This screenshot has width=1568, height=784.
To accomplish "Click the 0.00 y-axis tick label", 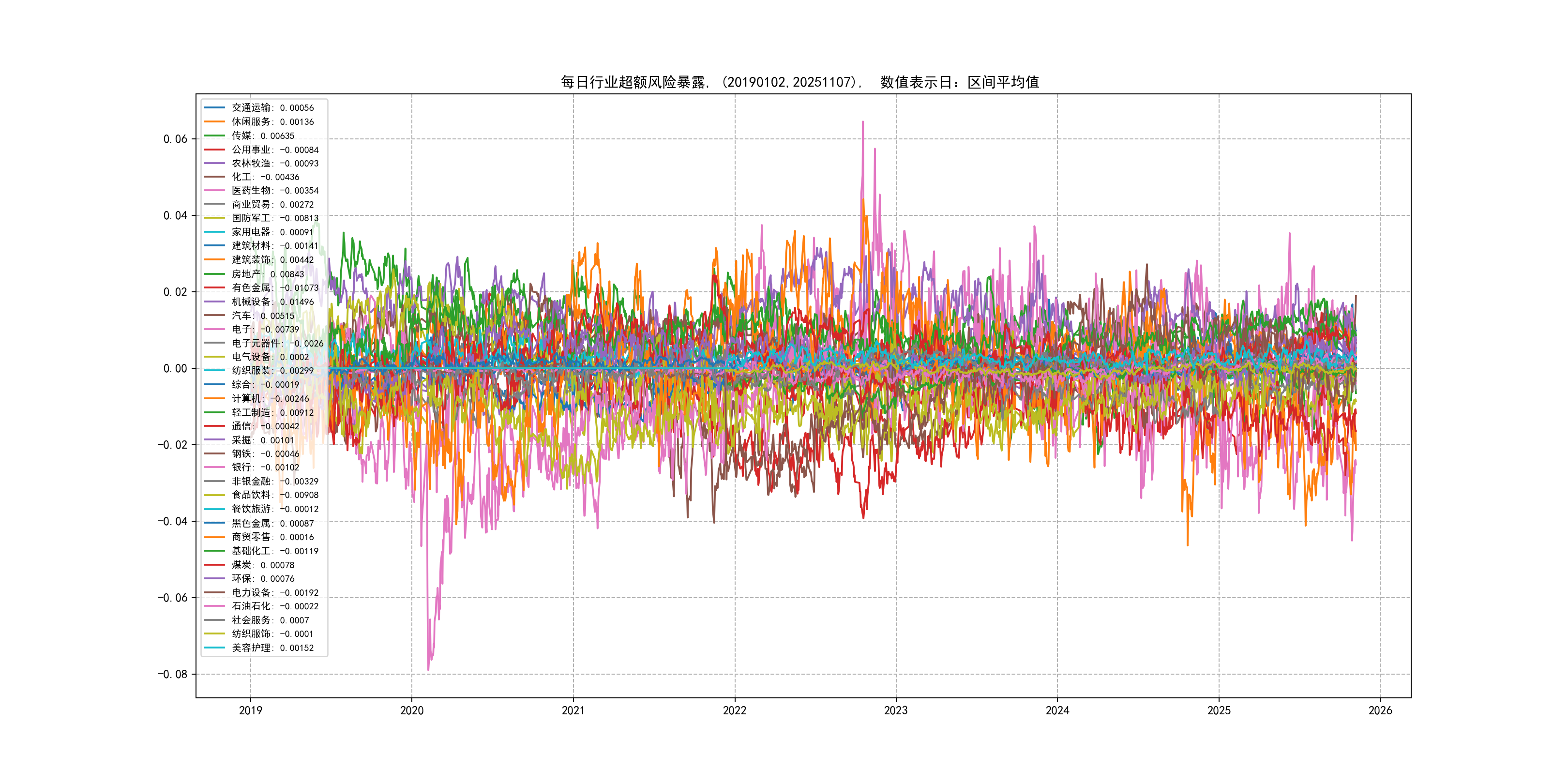I will click(x=175, y=368).
